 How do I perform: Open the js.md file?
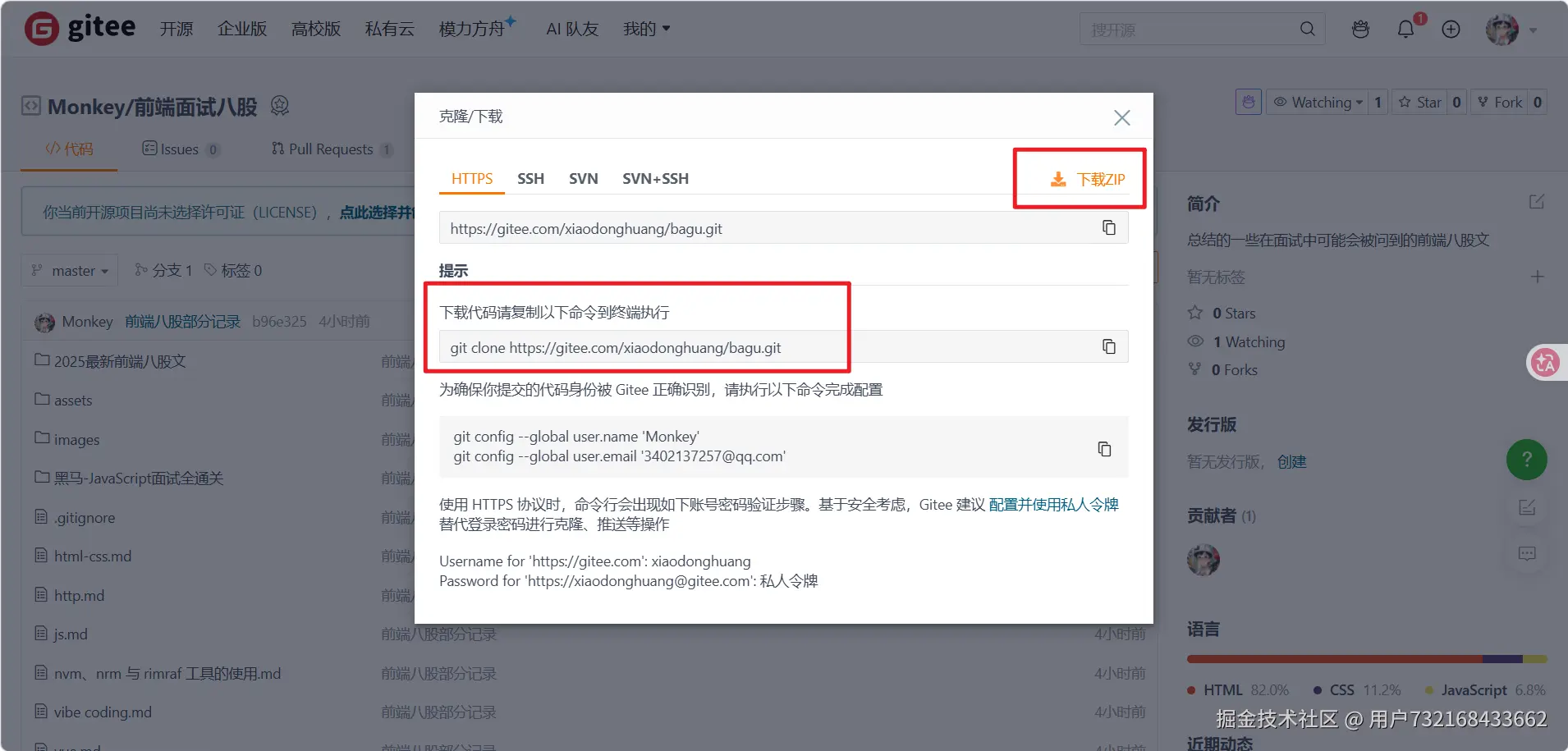pyautogui.click(x=71, y=634)
